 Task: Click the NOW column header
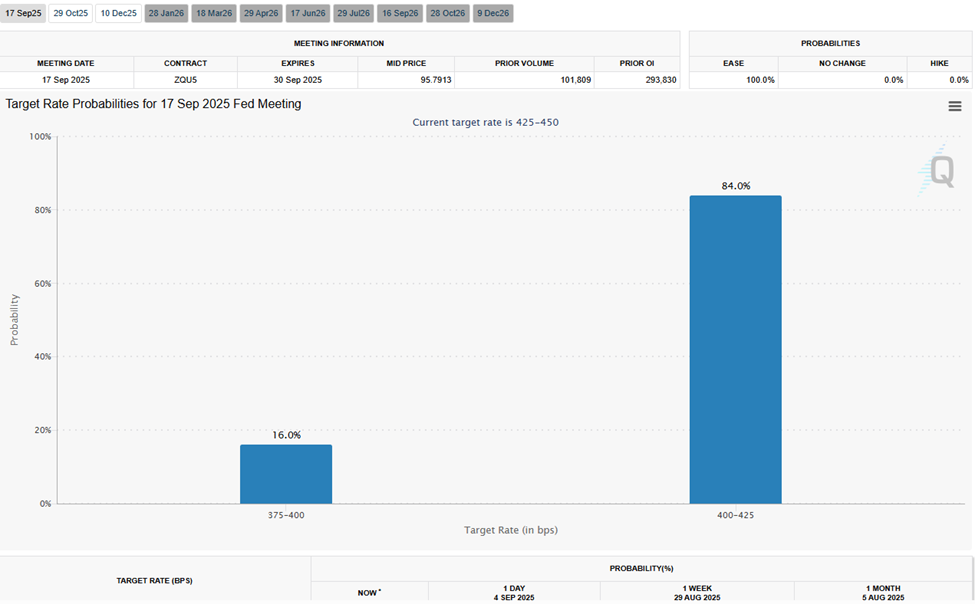point(369,592)
